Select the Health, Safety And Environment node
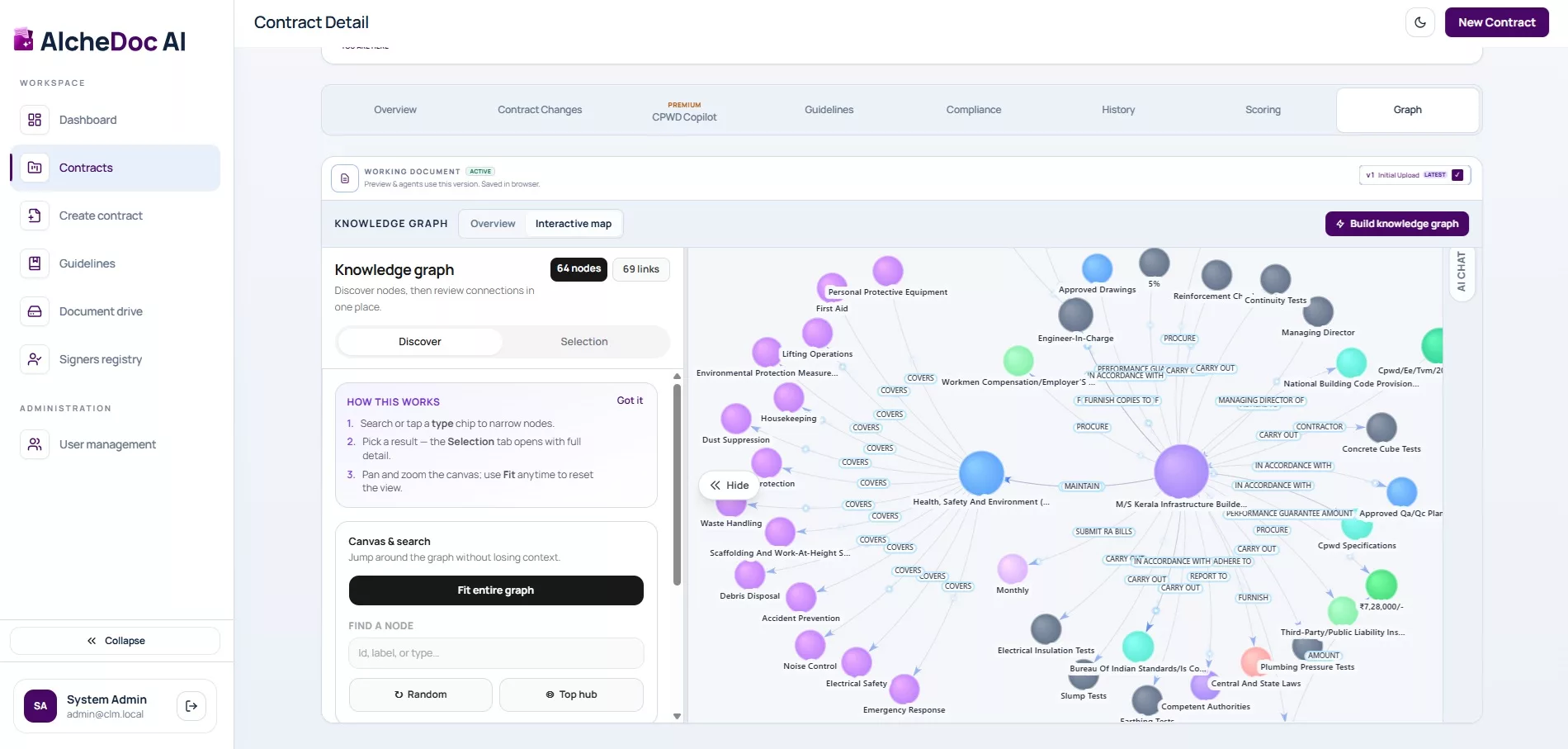 pos(981,473)
